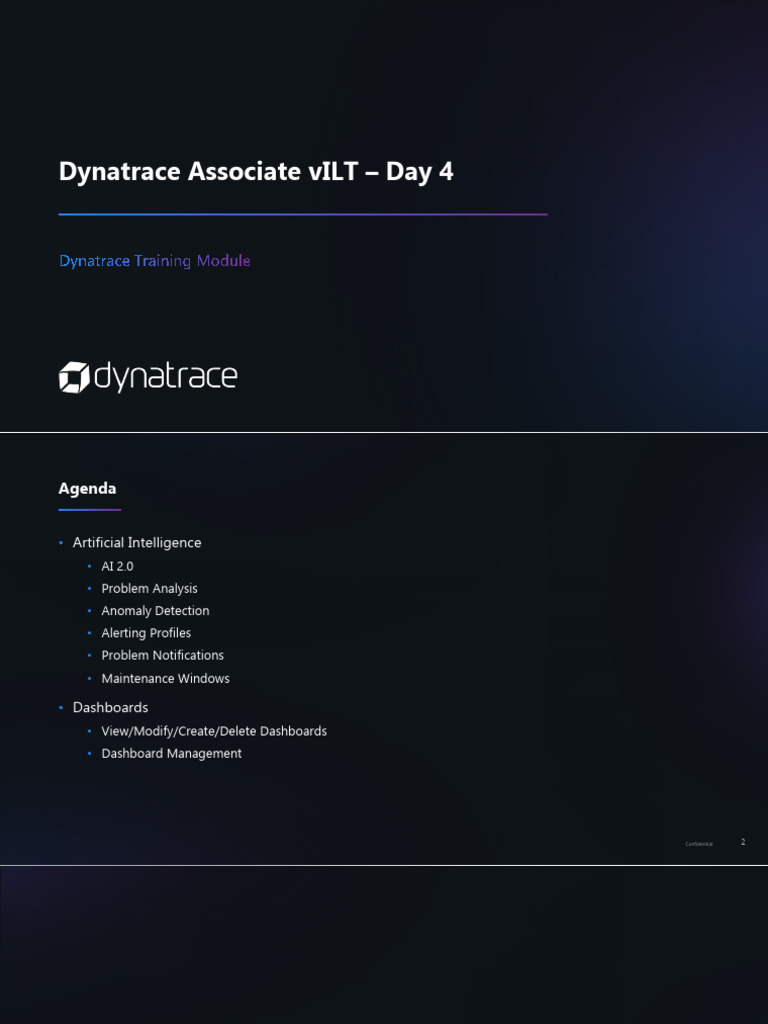Click the "Dynatrace Training Module" subtitle
Viewport: 768px width, 1024px height.
tap(155, 261)
